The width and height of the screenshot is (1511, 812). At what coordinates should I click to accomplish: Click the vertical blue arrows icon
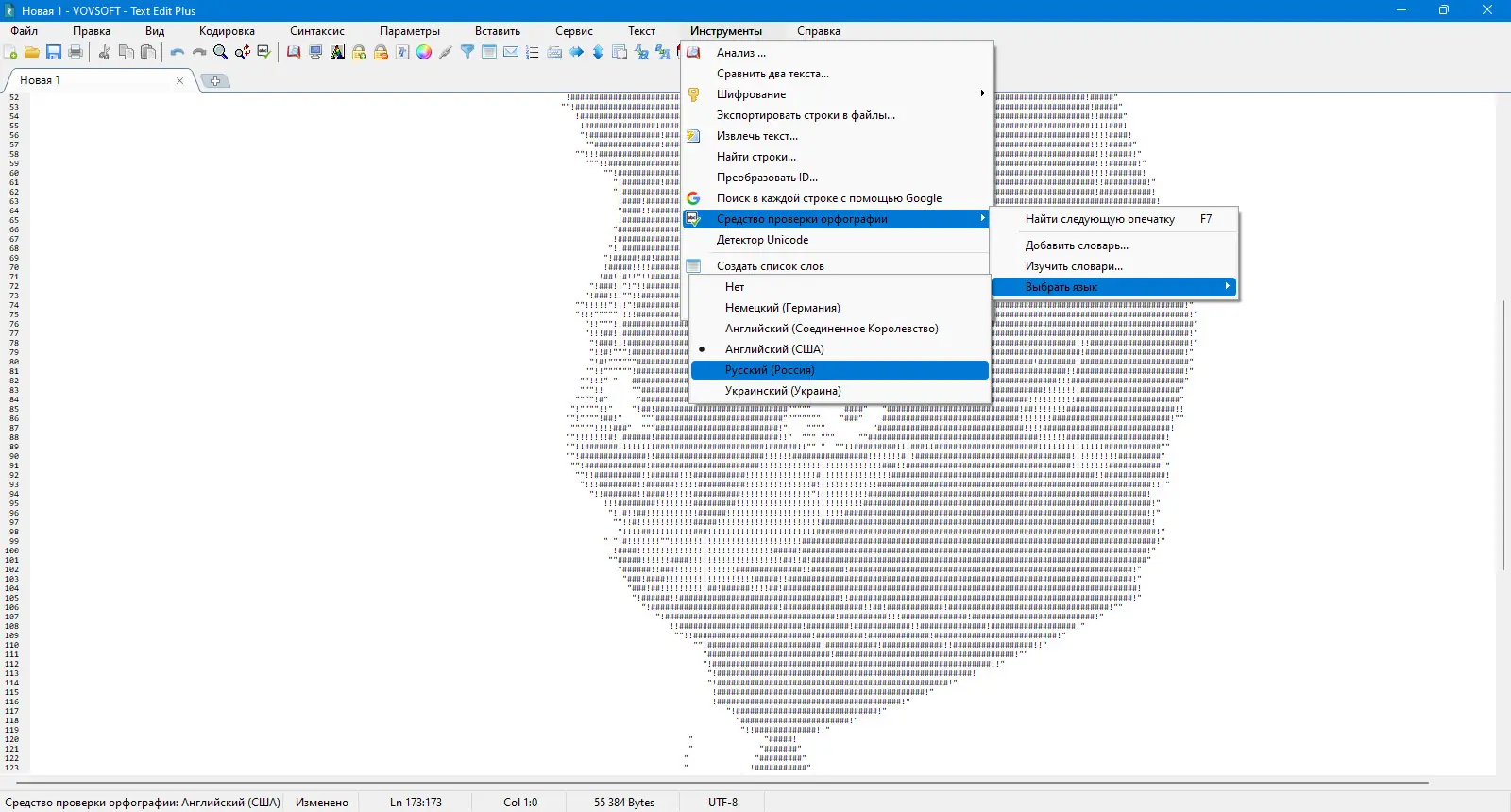coord(598,52)
